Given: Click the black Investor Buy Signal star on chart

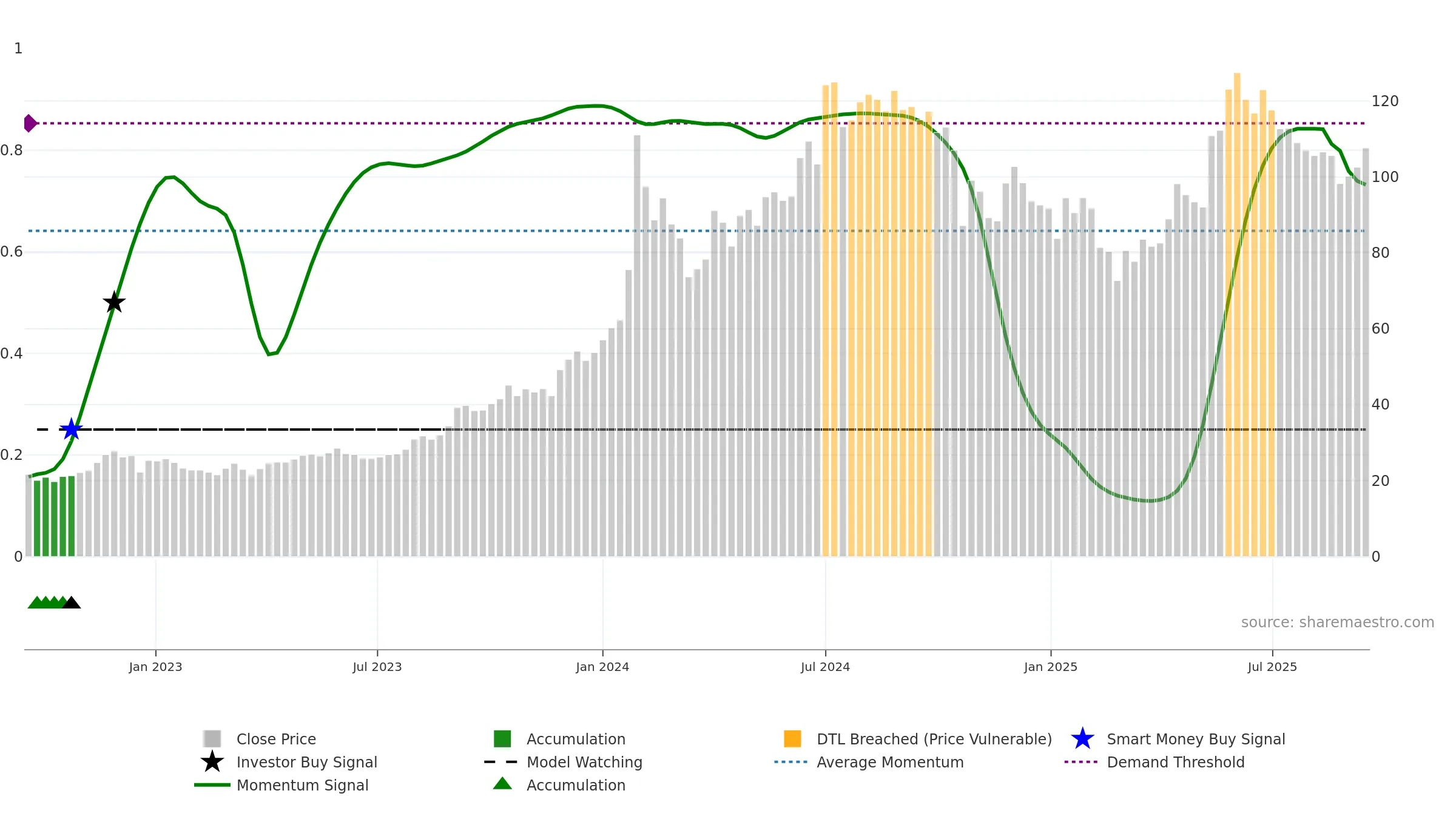Looking at the screenshot, I should (114, 302).
